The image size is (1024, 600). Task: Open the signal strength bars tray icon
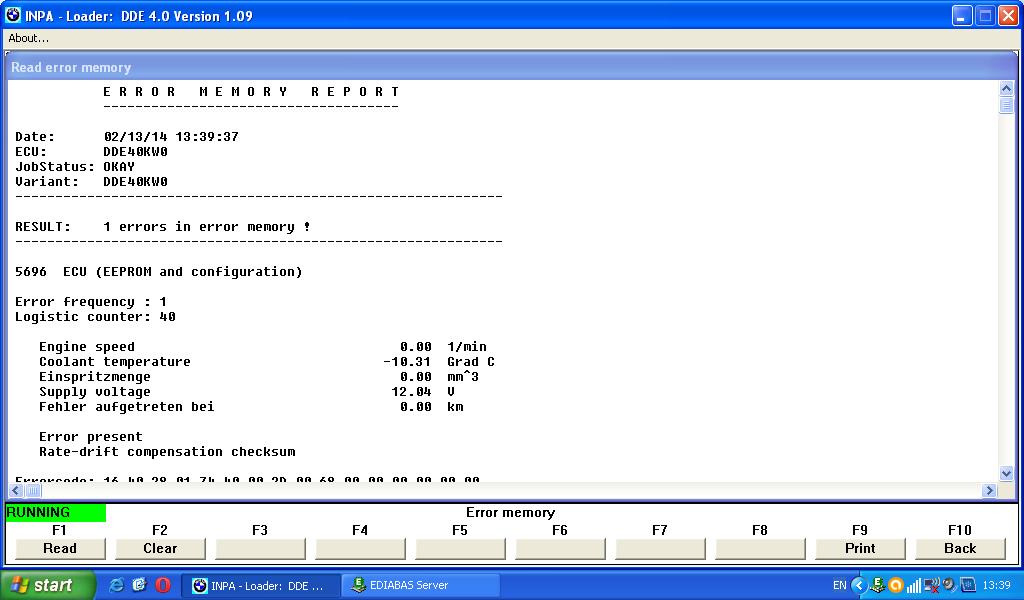(x=913, y=585)
